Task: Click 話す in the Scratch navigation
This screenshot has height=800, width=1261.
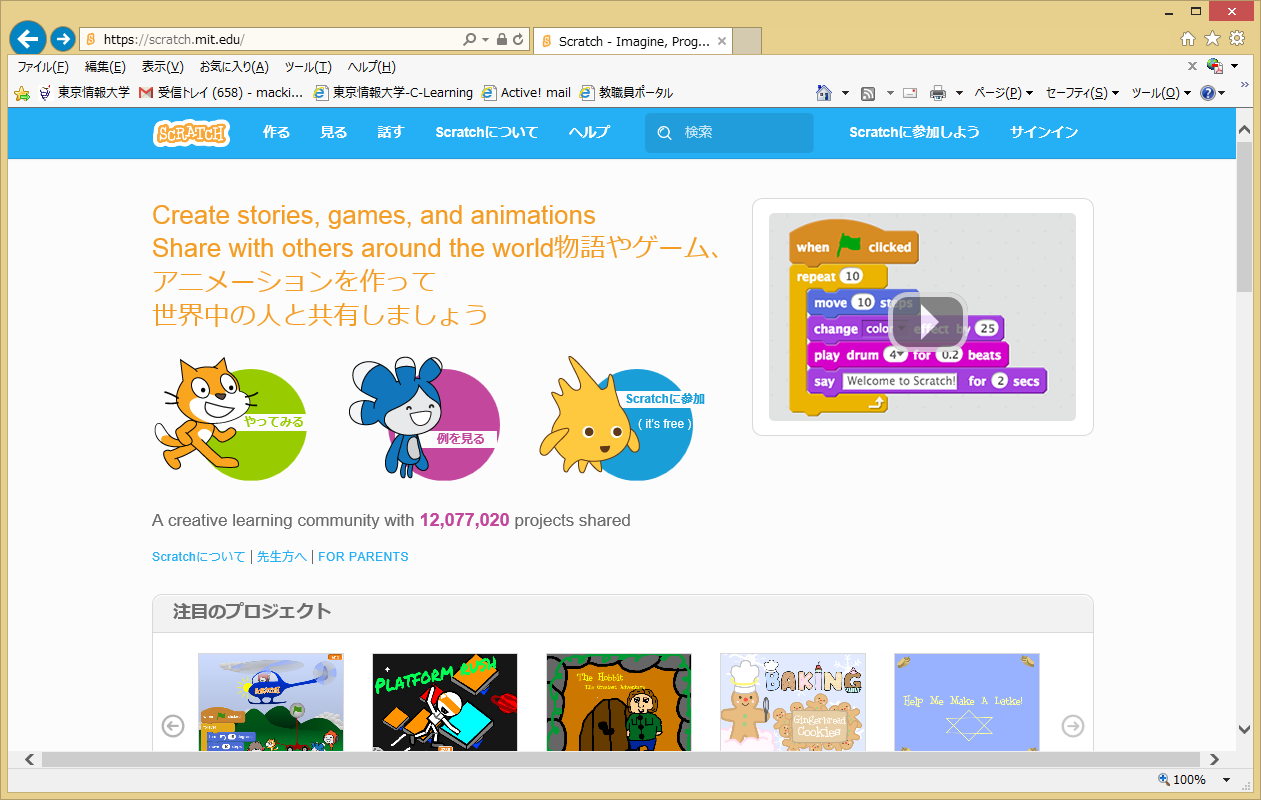Action: pos(391,132)
